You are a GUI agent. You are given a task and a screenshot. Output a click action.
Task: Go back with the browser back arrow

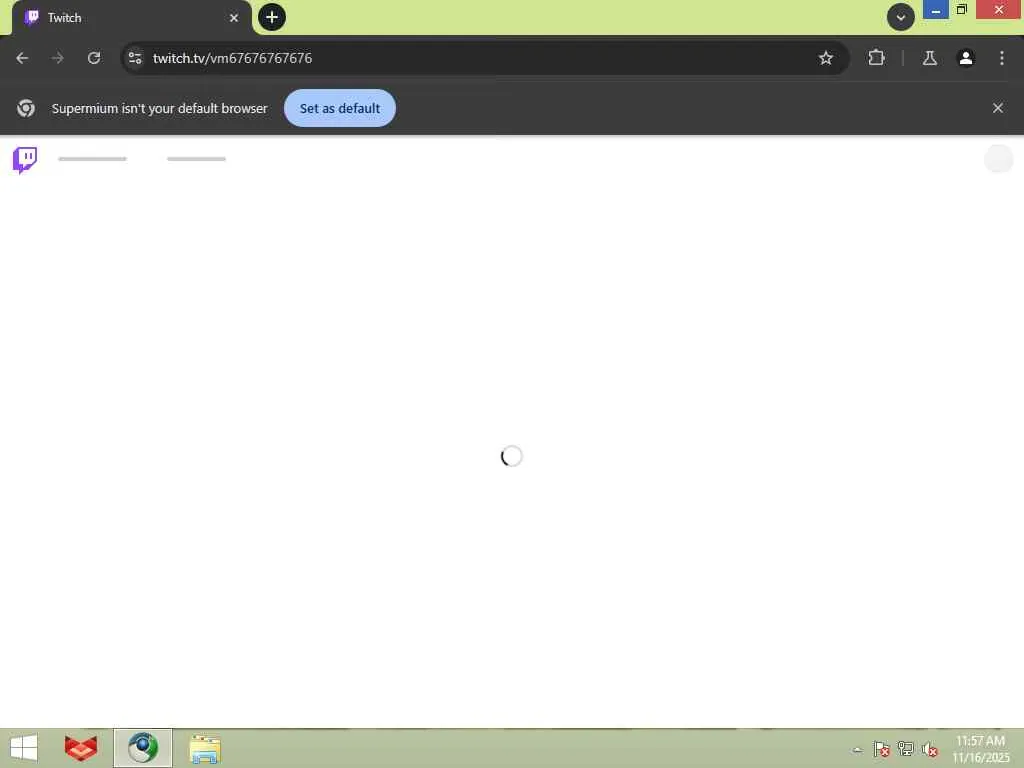tap(22, 58)
